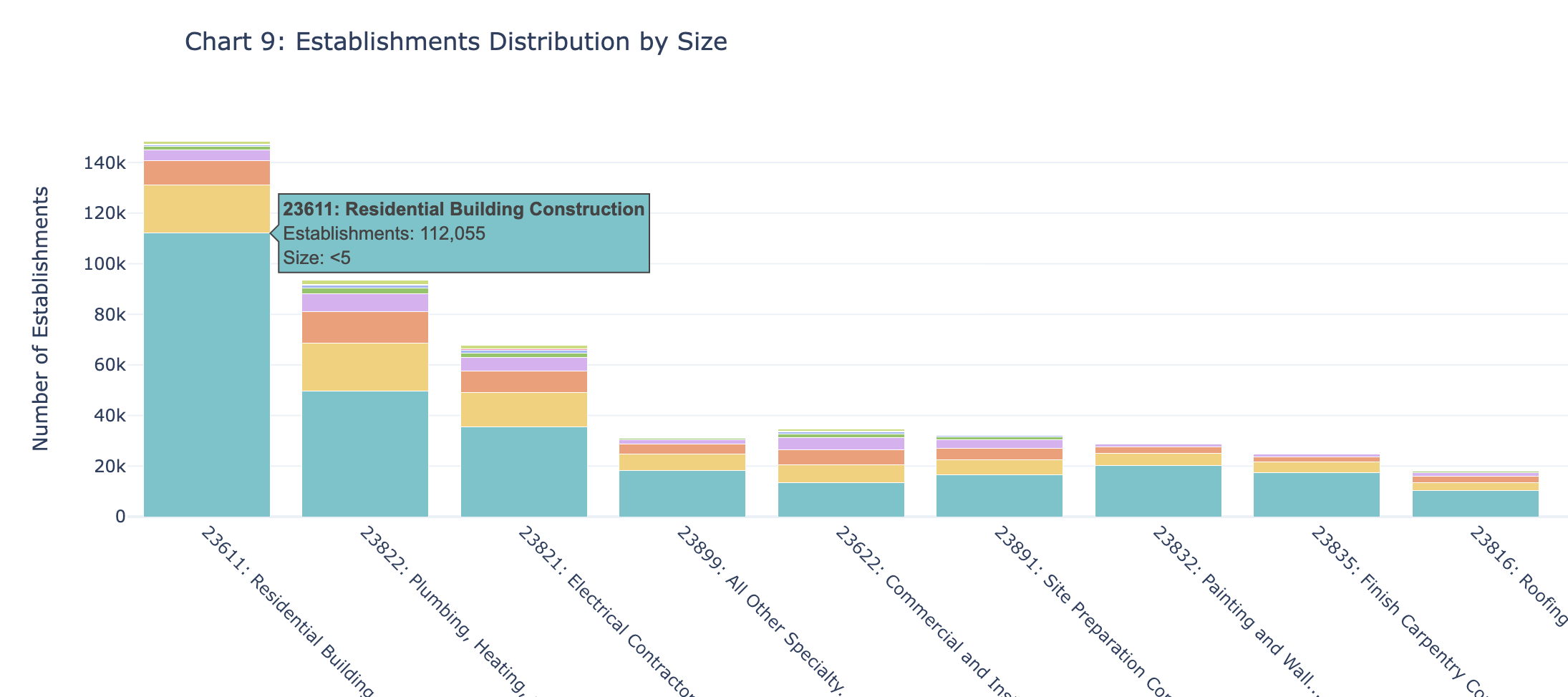
Task: Click the Painting and Wall bar
Action: (x=1160, y=487)
